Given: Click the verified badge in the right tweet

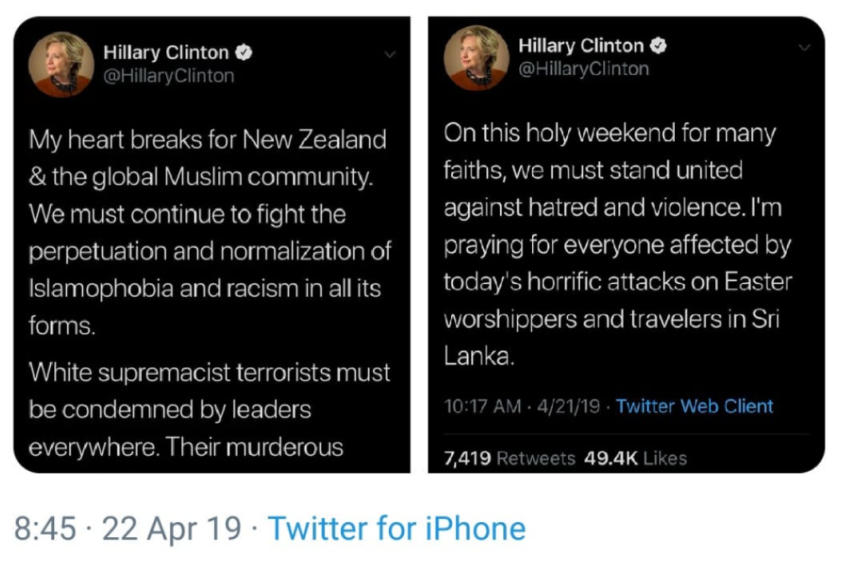Looking at the screenshot, I should 659,46.
